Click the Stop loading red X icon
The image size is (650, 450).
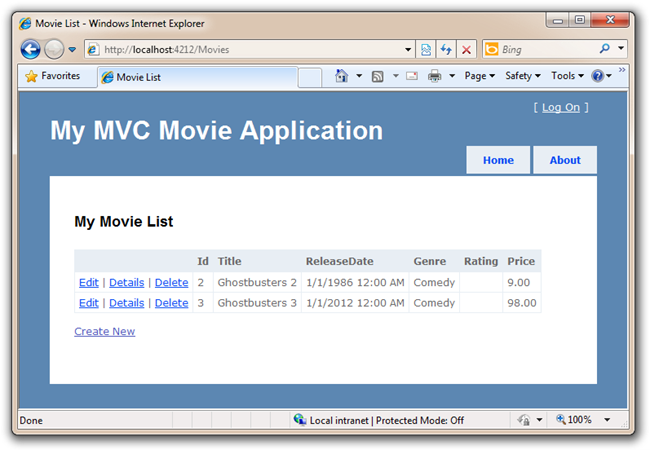coord(466,49)
